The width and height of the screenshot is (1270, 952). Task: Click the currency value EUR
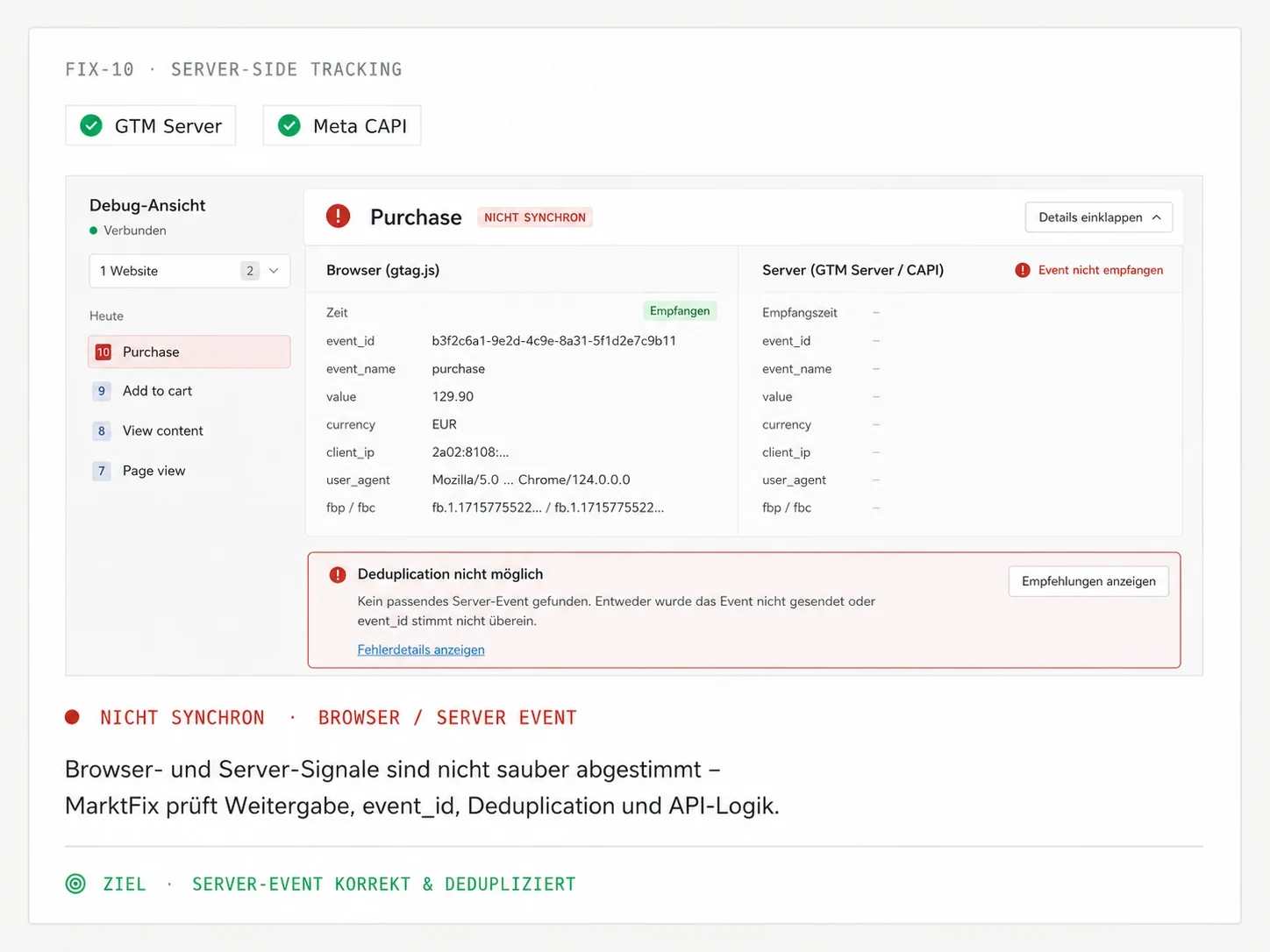(445, 424)
